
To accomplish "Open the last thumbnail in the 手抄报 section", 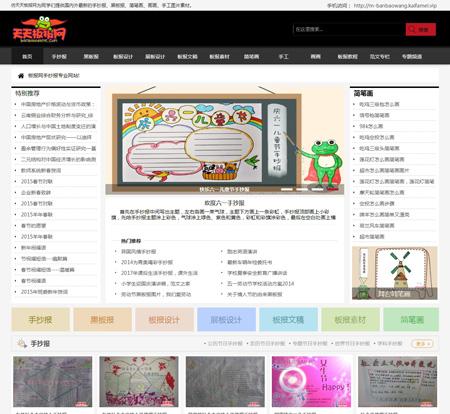I will (397, 382).
